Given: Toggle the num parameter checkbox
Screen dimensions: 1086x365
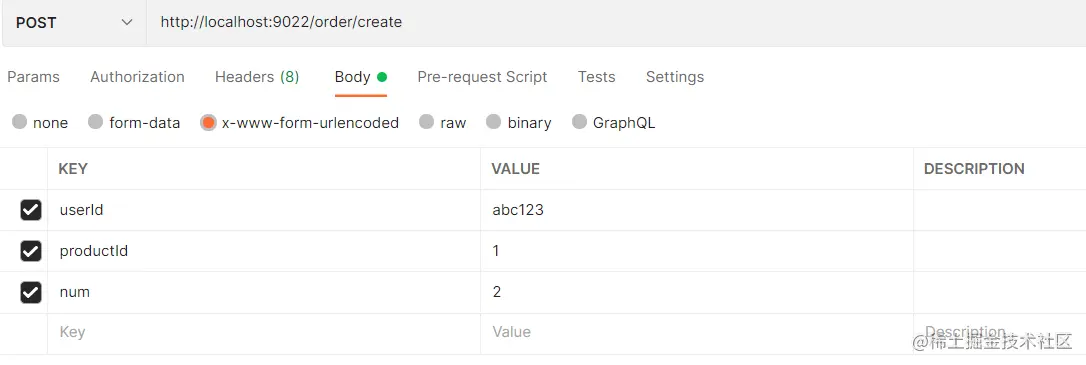Looking at the screenshot, I should [30, 292].
